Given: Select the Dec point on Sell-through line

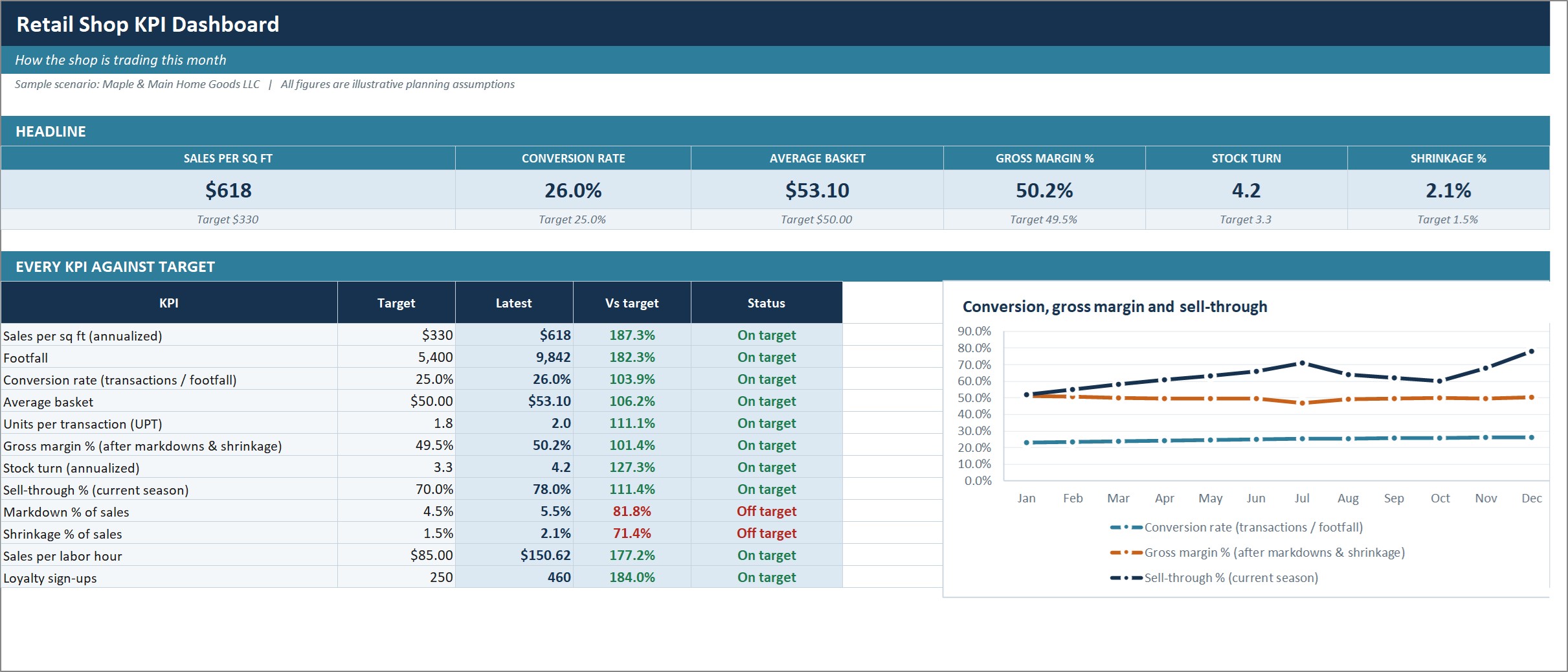Looking at the screenshot, I should [x=1532, y=352].
